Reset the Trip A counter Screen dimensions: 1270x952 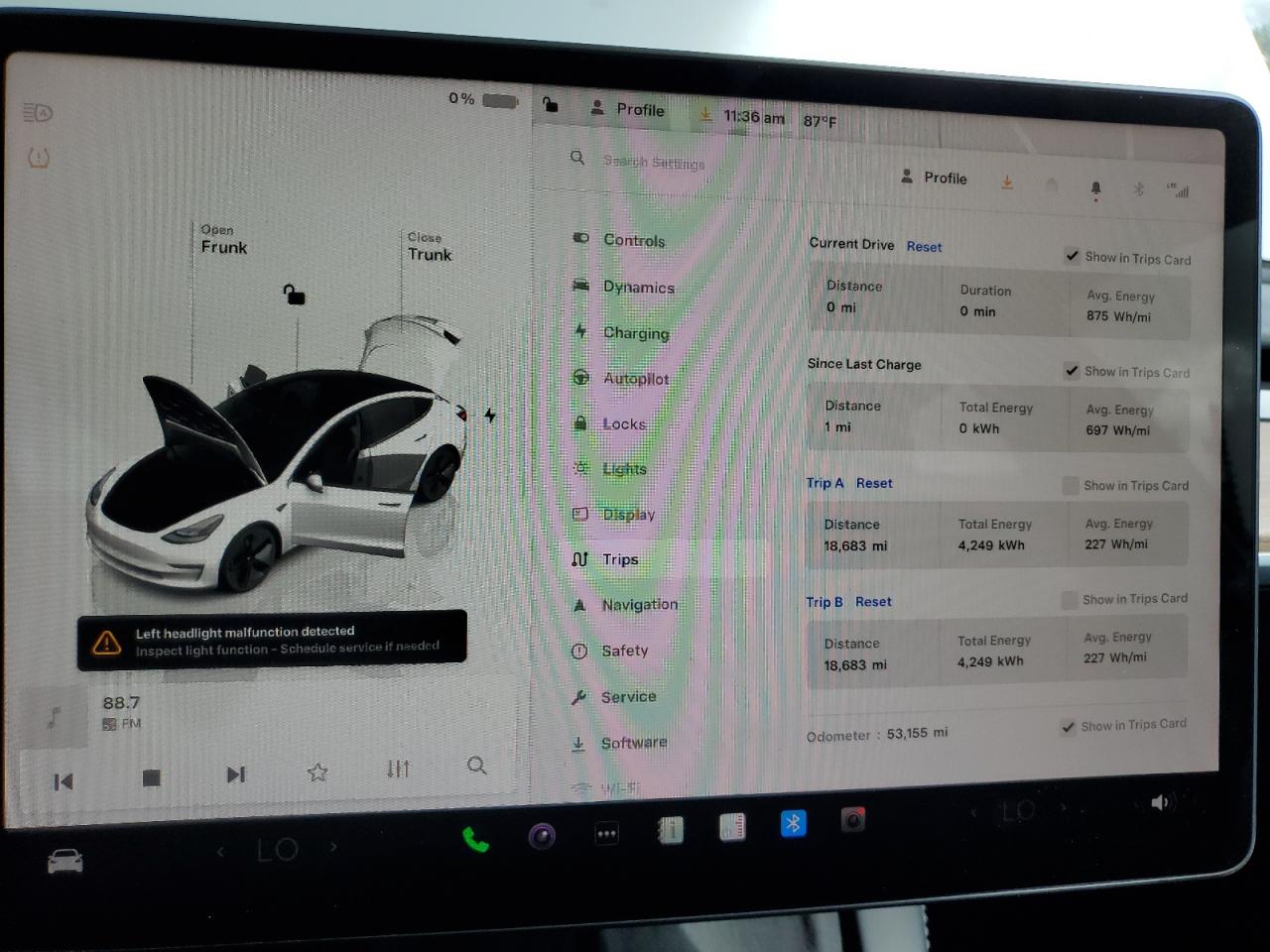874,483
